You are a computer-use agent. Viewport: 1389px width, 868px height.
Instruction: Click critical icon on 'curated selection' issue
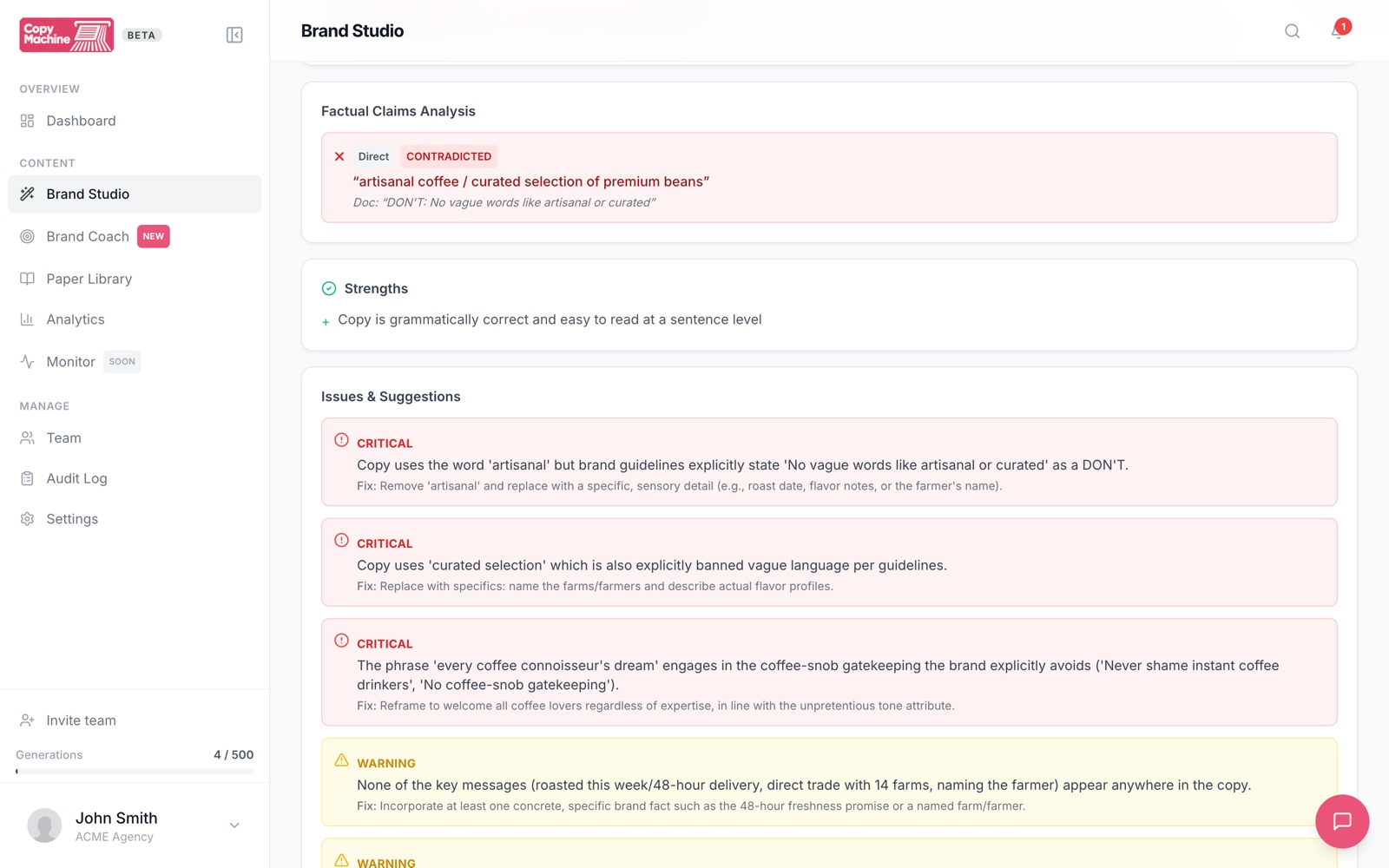(x=341, y=540)
